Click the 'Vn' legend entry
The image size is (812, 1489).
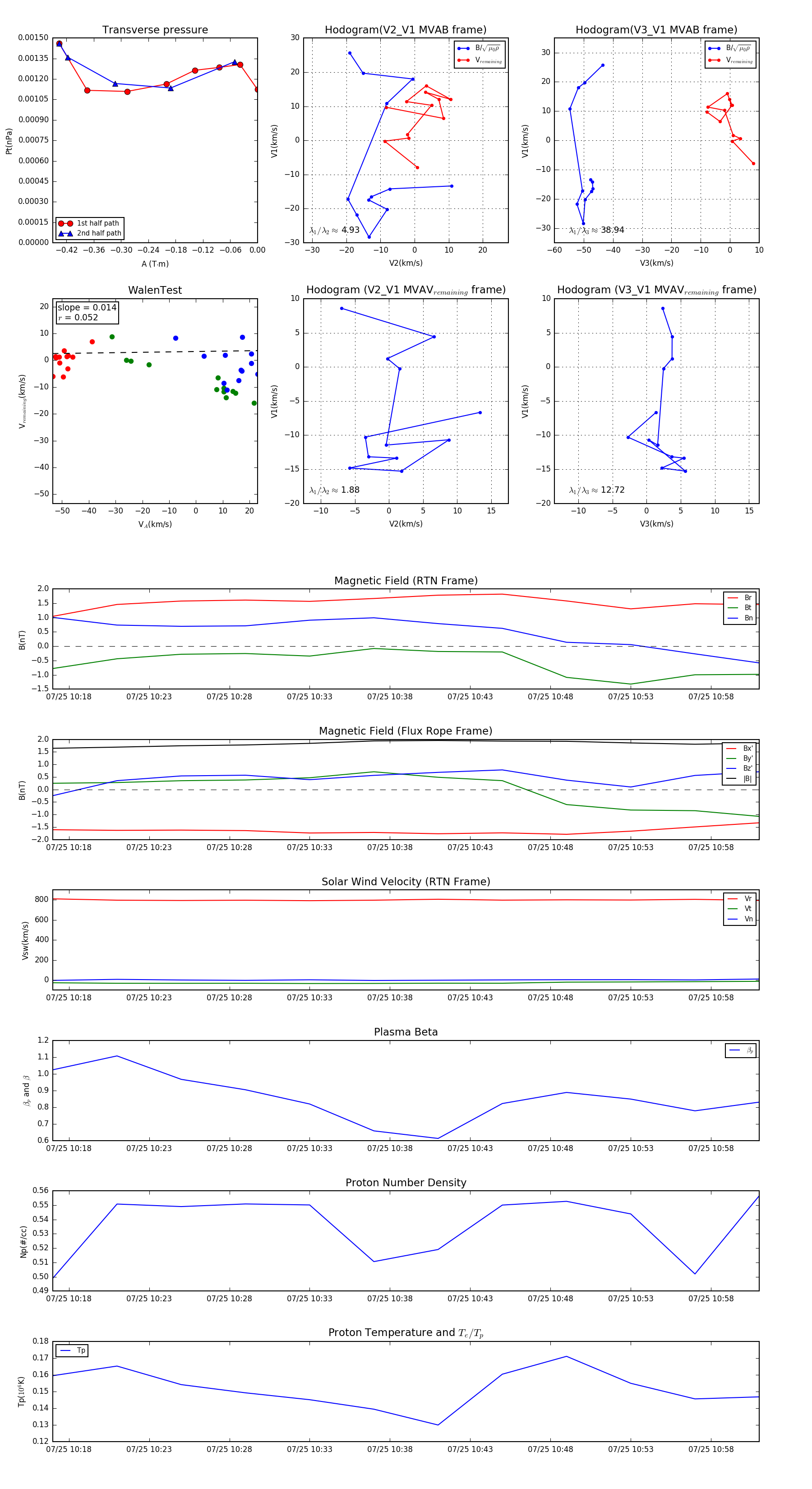coord(740,919)
